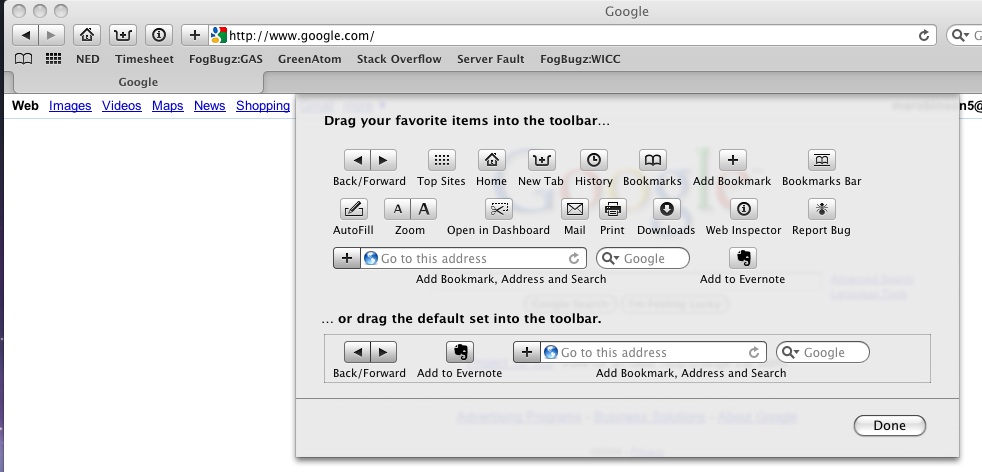982x472 pixels.
Task: Select the Report Bug item
Action: point(822,209)
